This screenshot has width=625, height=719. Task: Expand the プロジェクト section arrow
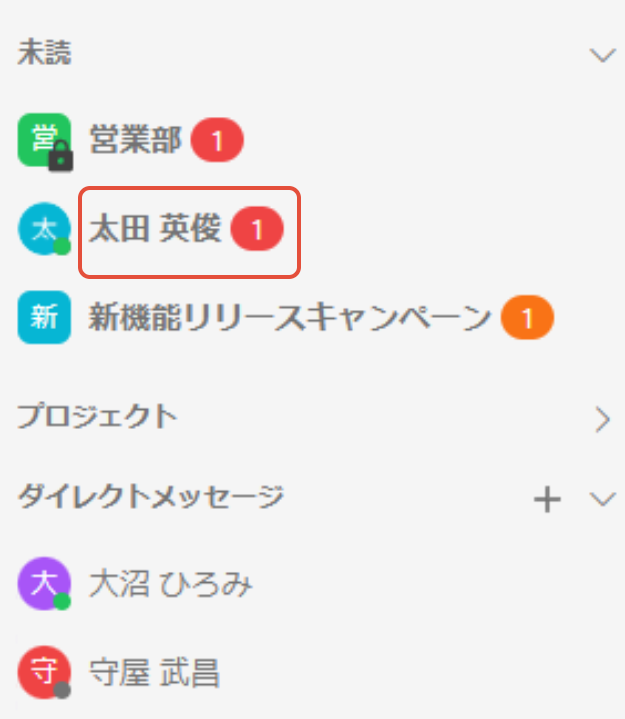603,419
